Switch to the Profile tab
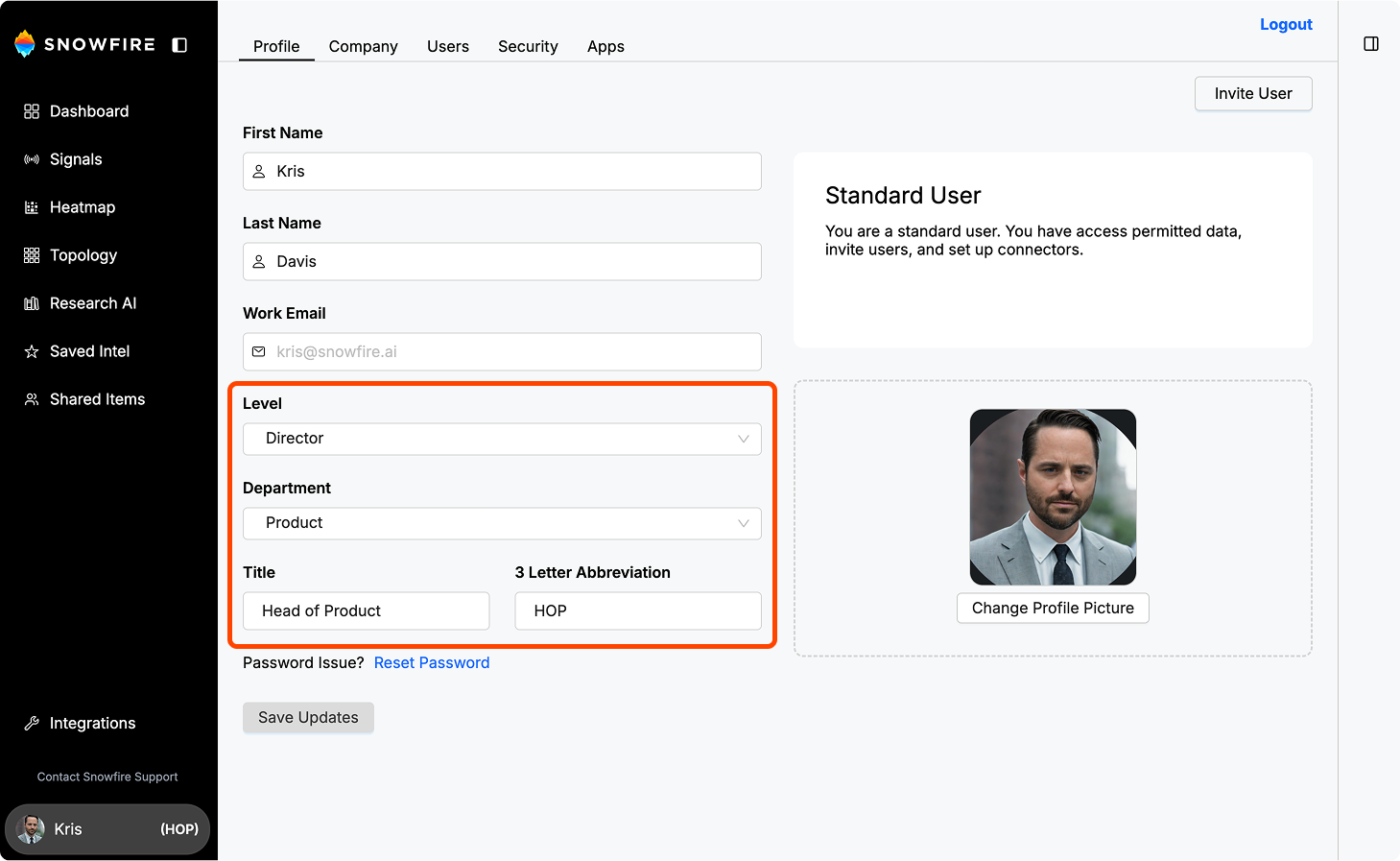The width and height of the screenshot is (1400, 861). (x=276, y=46)
